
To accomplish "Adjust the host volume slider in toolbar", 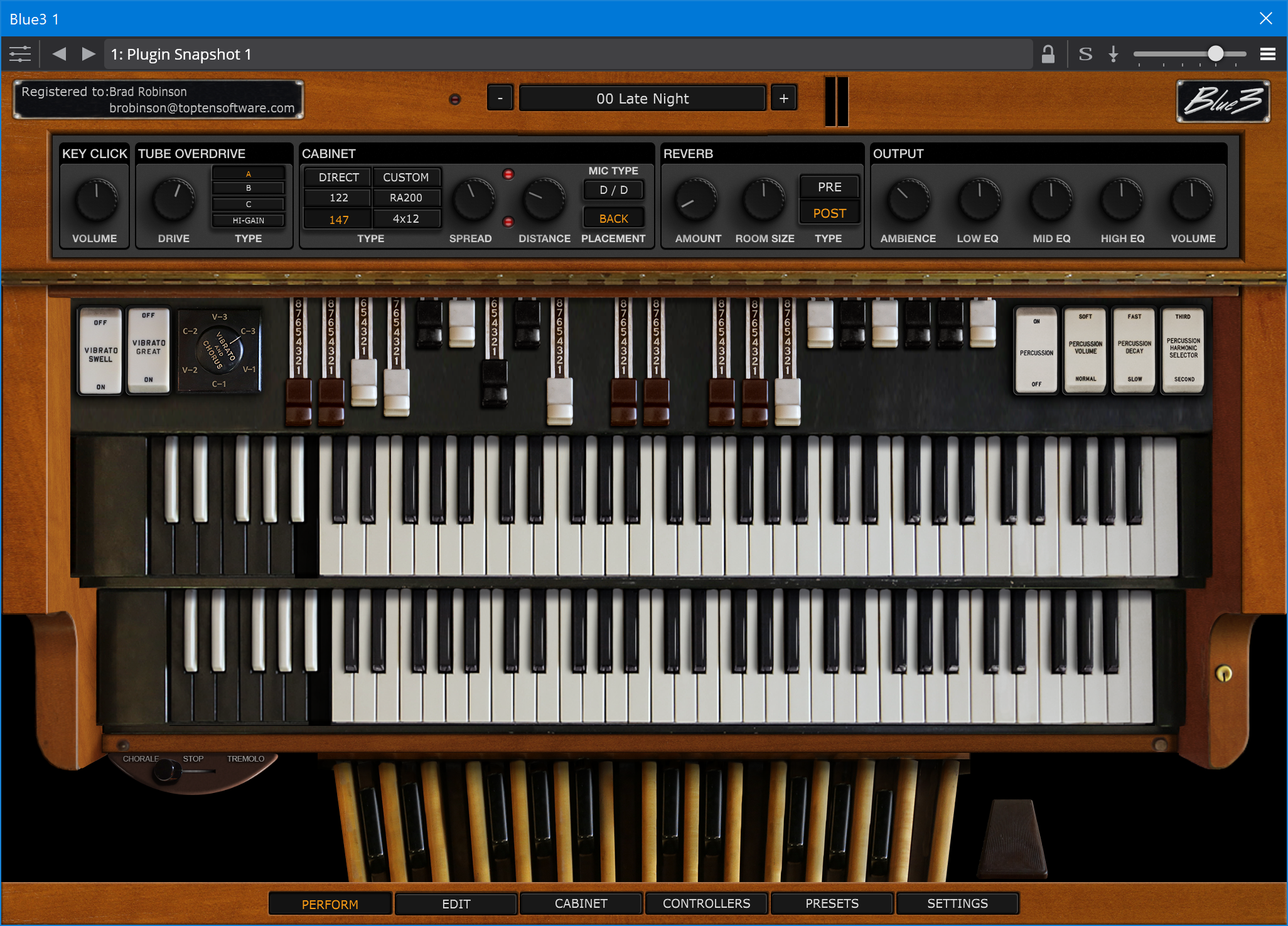I will tap(1190, 54).
